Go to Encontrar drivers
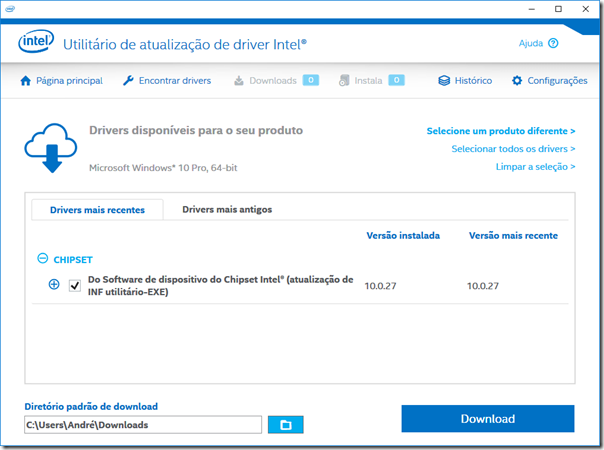Viewport: 604px width, 450px height. pyautogui.click(x=167, y=81)
